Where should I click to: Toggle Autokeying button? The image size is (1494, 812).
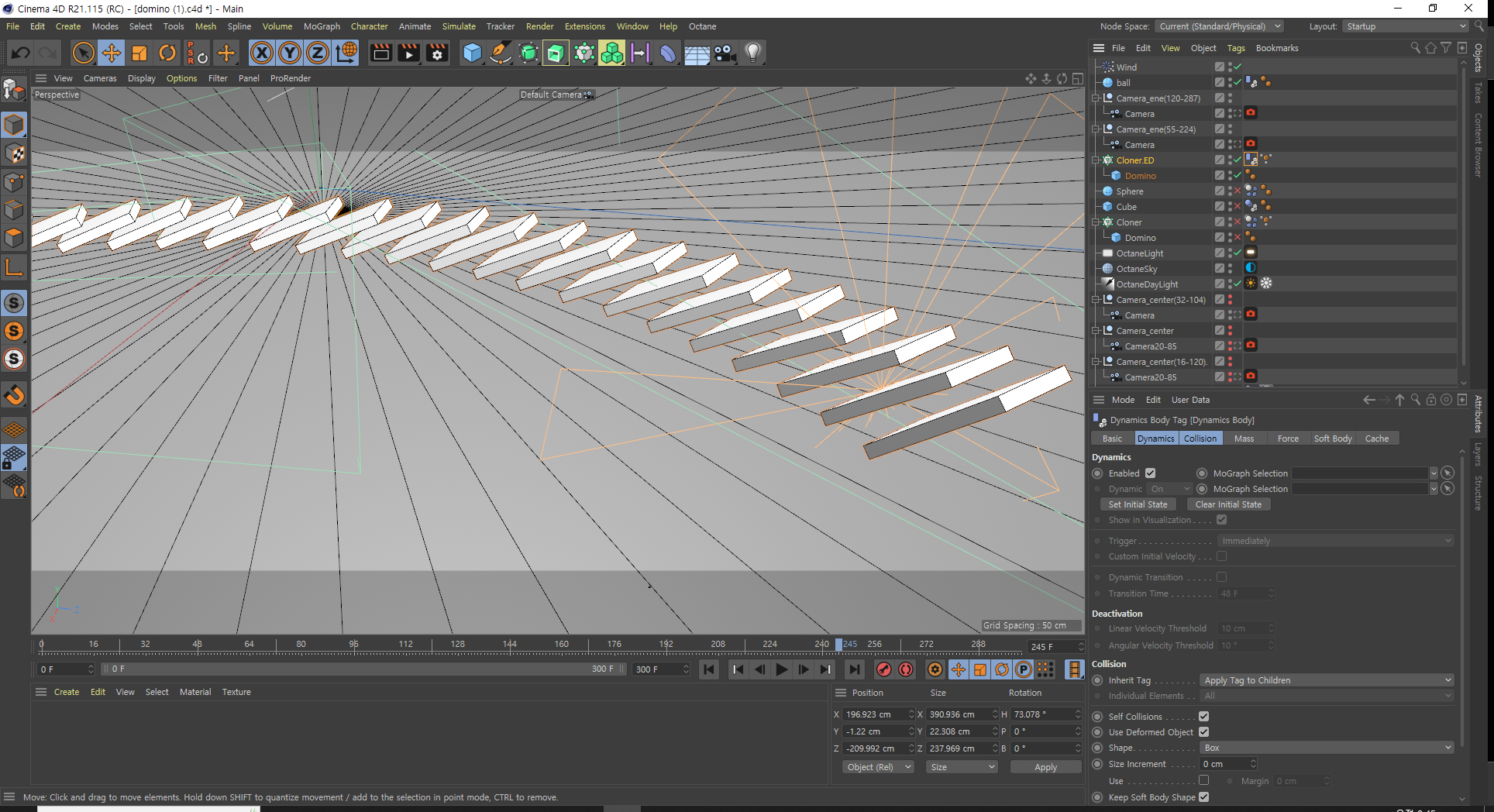[x=906, y=669]
